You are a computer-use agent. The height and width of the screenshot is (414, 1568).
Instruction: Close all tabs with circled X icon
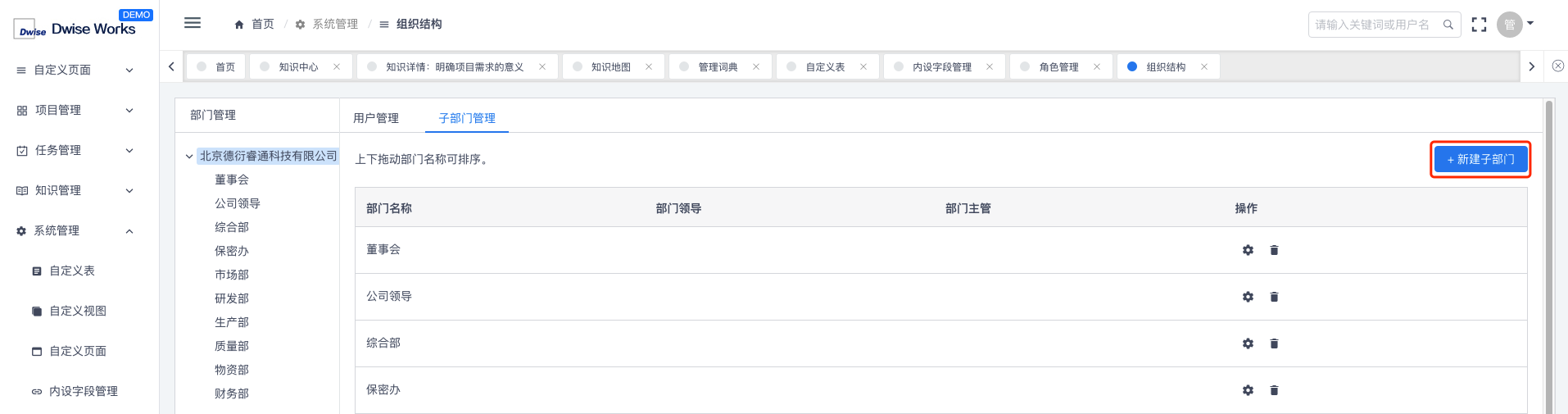click(1558, 66)
